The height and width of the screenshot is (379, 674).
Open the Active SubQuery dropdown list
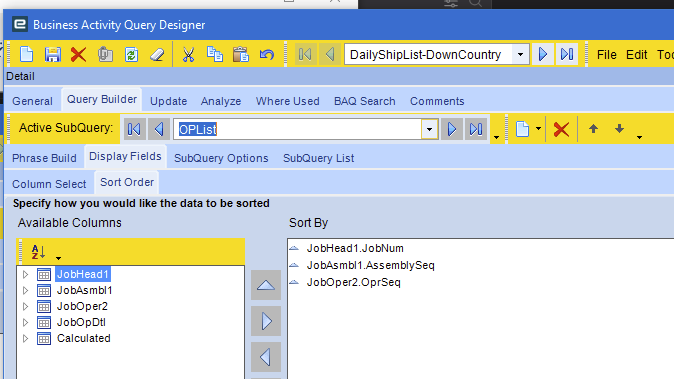429,129
